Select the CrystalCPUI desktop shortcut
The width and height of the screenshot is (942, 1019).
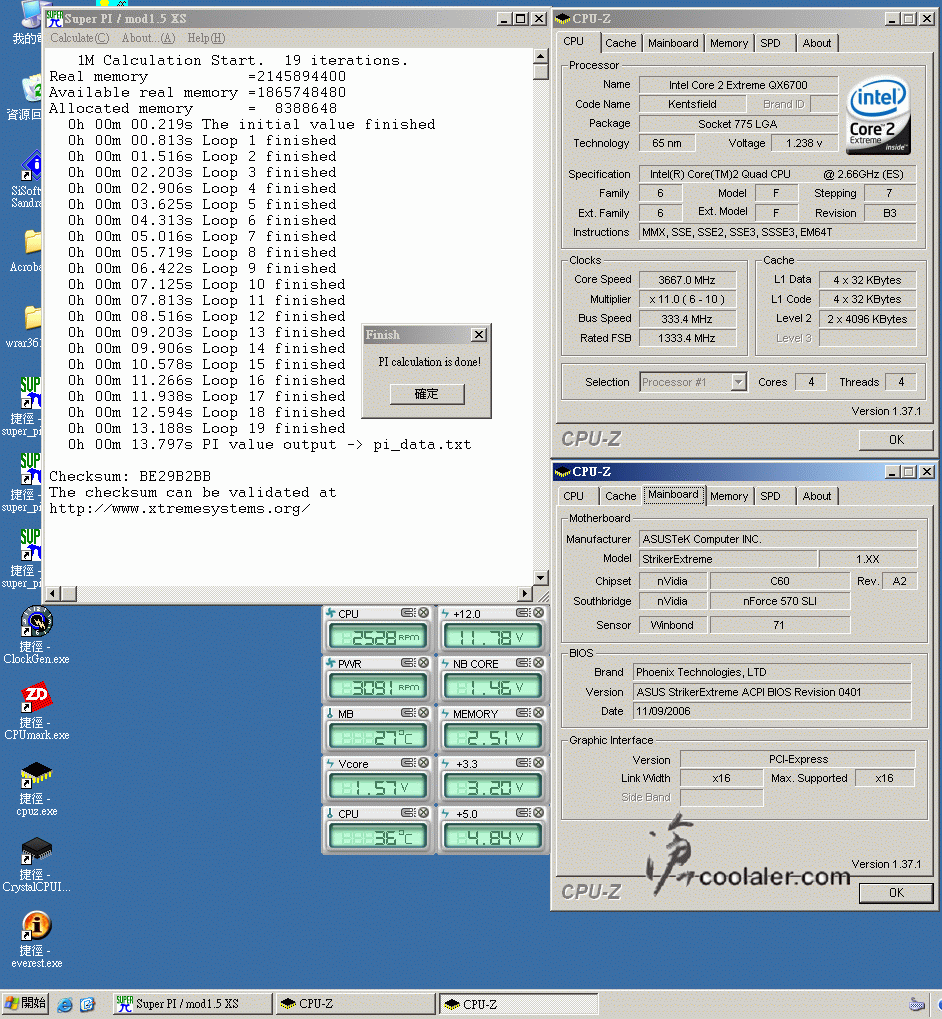[36, 864]
